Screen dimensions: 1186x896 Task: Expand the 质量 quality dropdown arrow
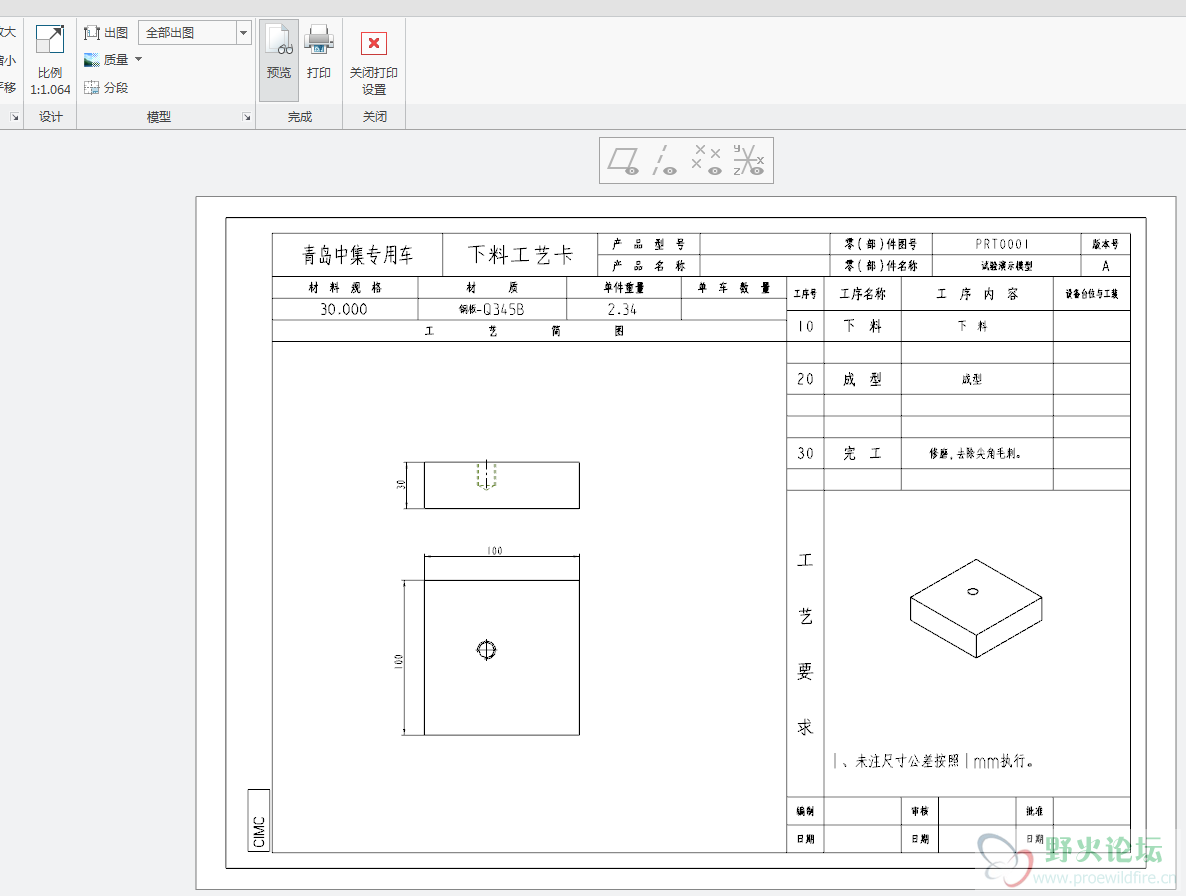click(x=138, y=59)
